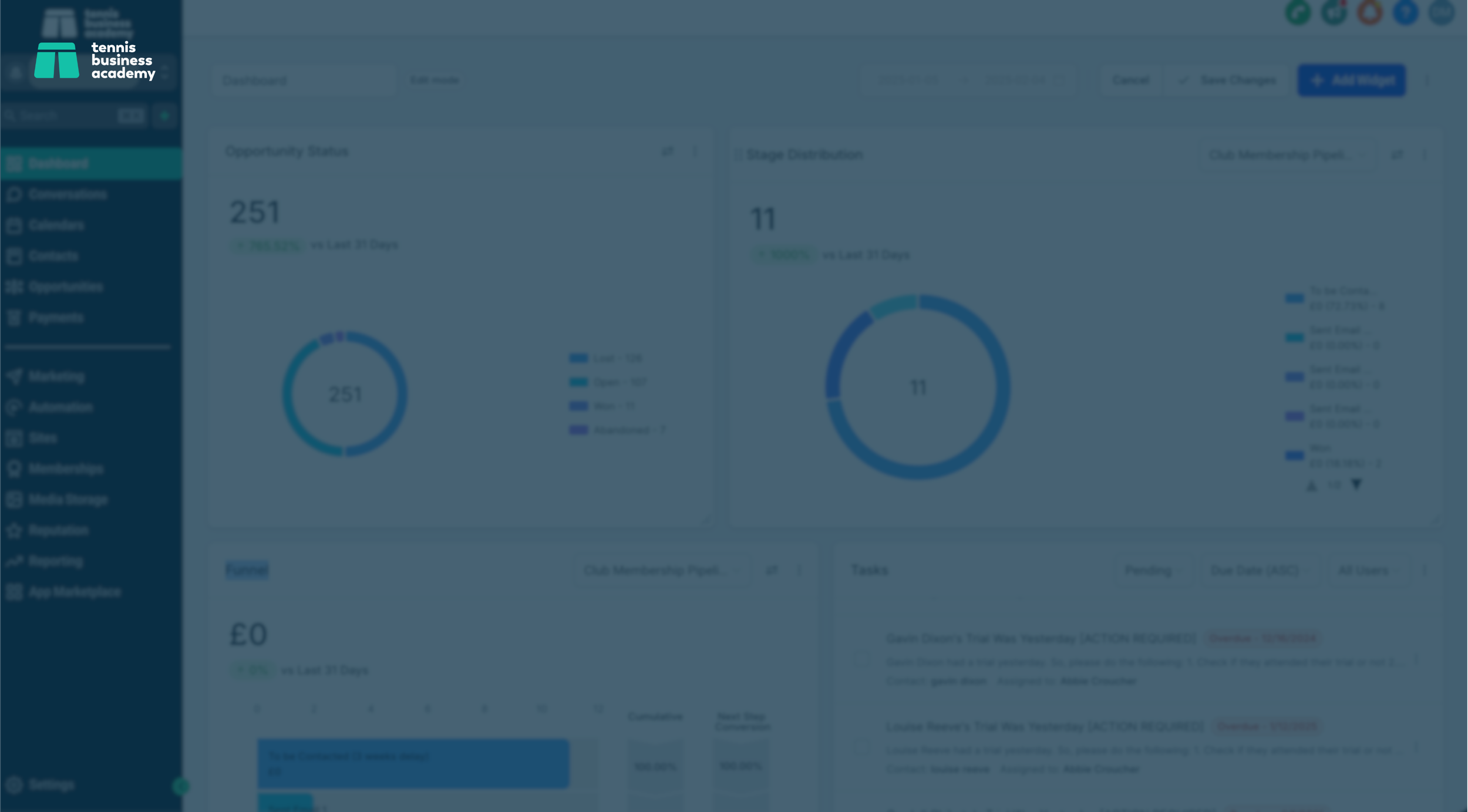Open the Marketing section
1468x812 pixels.
coord(56,376)
